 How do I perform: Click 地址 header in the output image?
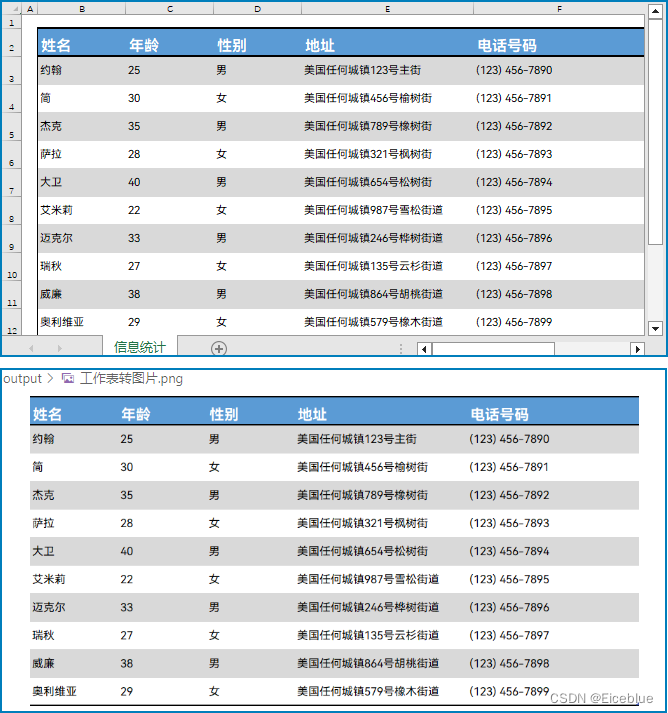[x=312, y=414]
